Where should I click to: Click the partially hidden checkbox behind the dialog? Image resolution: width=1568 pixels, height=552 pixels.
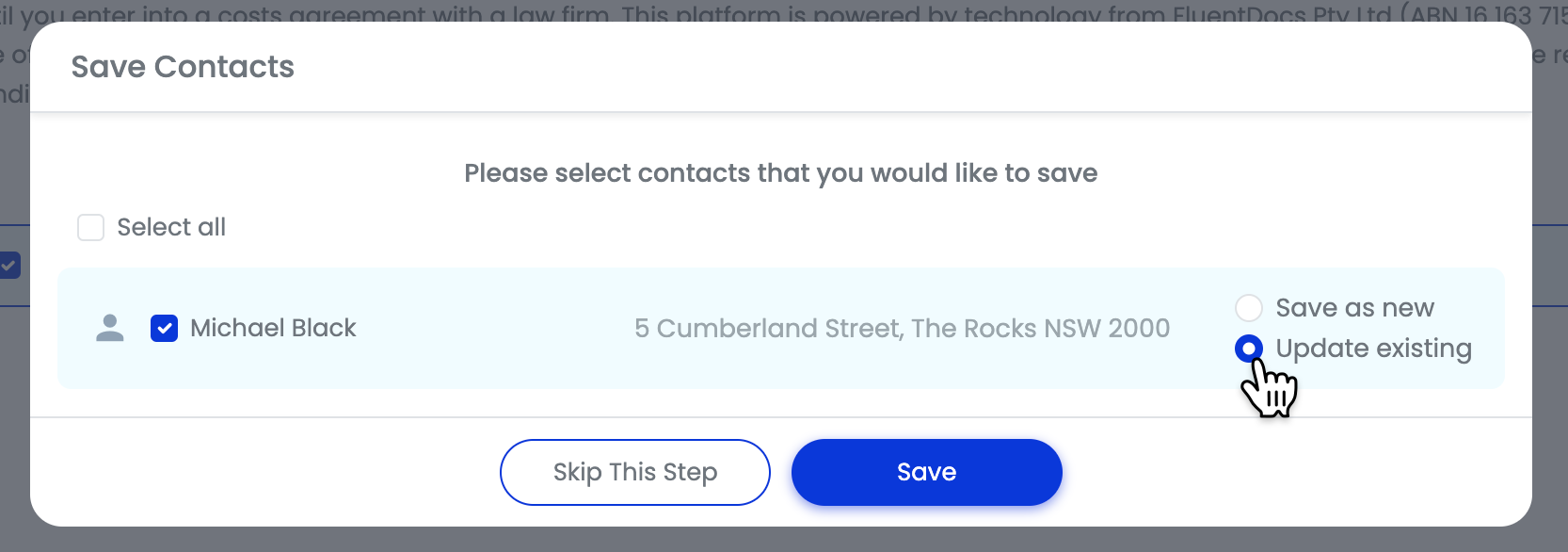tap(9, 265)
